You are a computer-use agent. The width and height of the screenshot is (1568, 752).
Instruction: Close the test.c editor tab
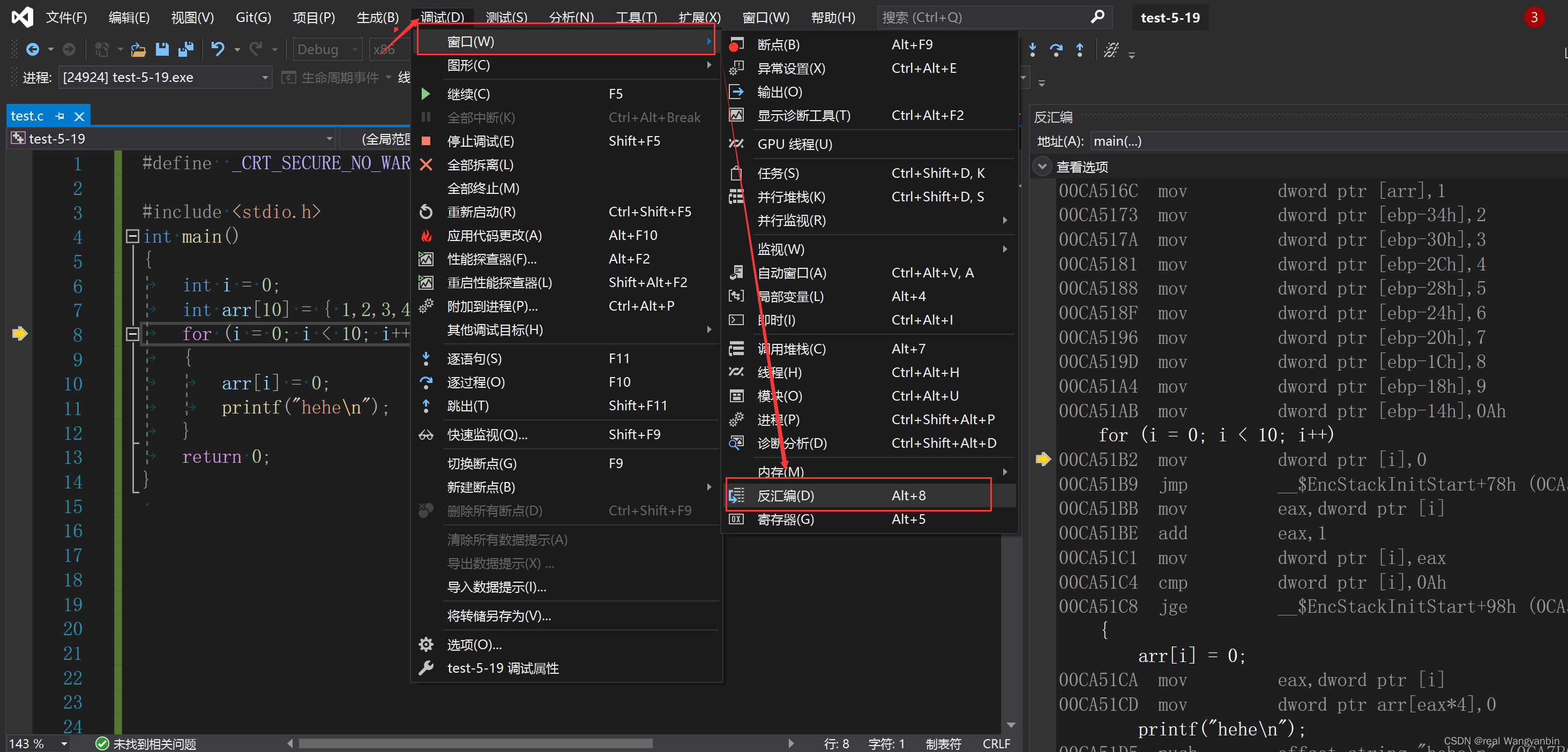(79, 116)
